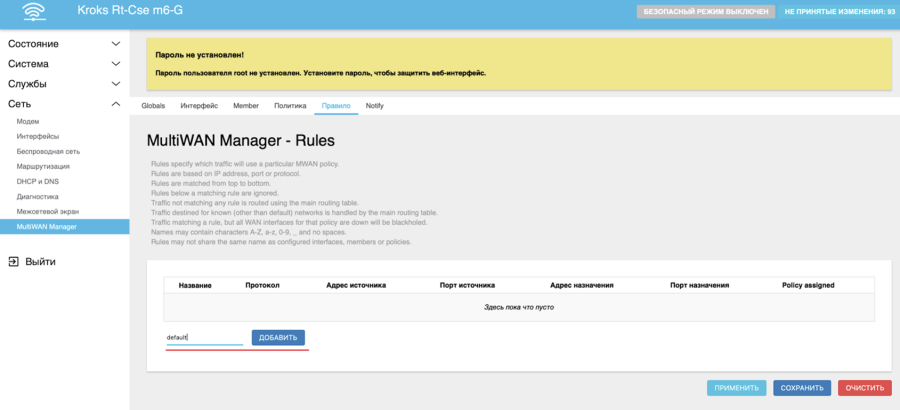Open the Globals tab
900x410 pixels.
point(153,105)
